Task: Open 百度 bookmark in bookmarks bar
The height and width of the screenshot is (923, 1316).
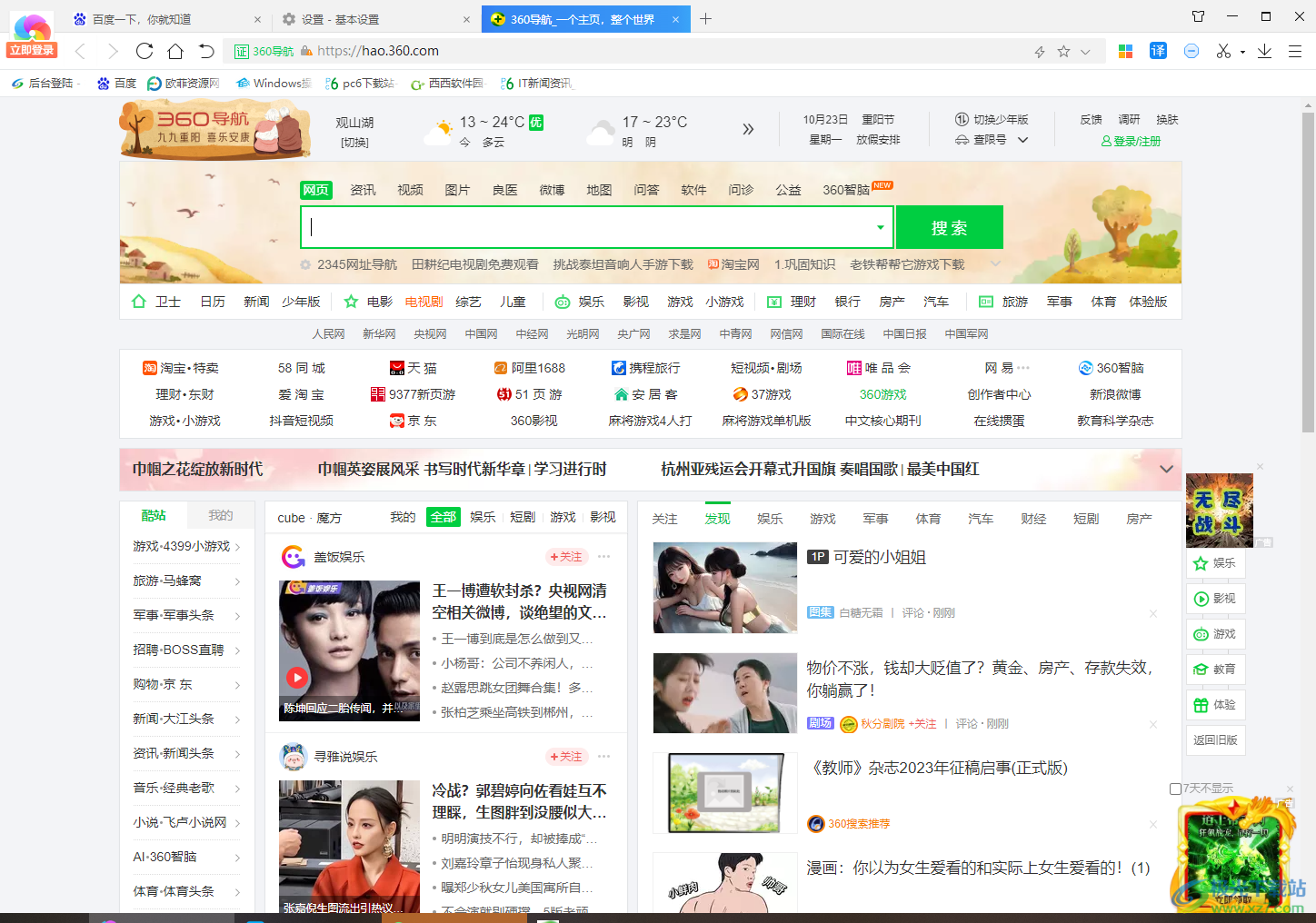Action: [116, 83]
